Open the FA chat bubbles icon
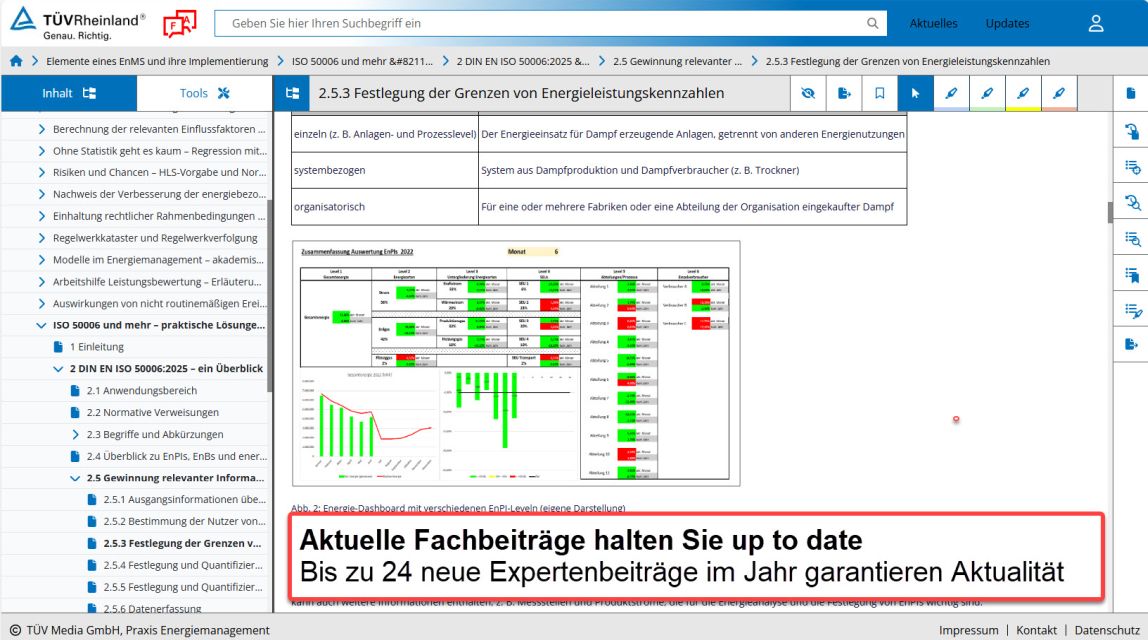 pos(179,22)
